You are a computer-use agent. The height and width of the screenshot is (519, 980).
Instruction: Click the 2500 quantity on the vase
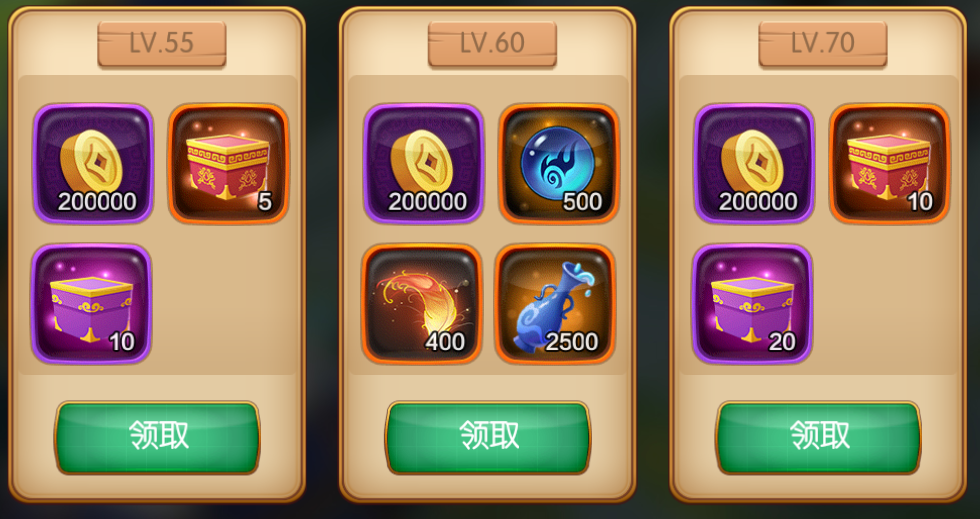pyautogui.click(x=571, y=342)
